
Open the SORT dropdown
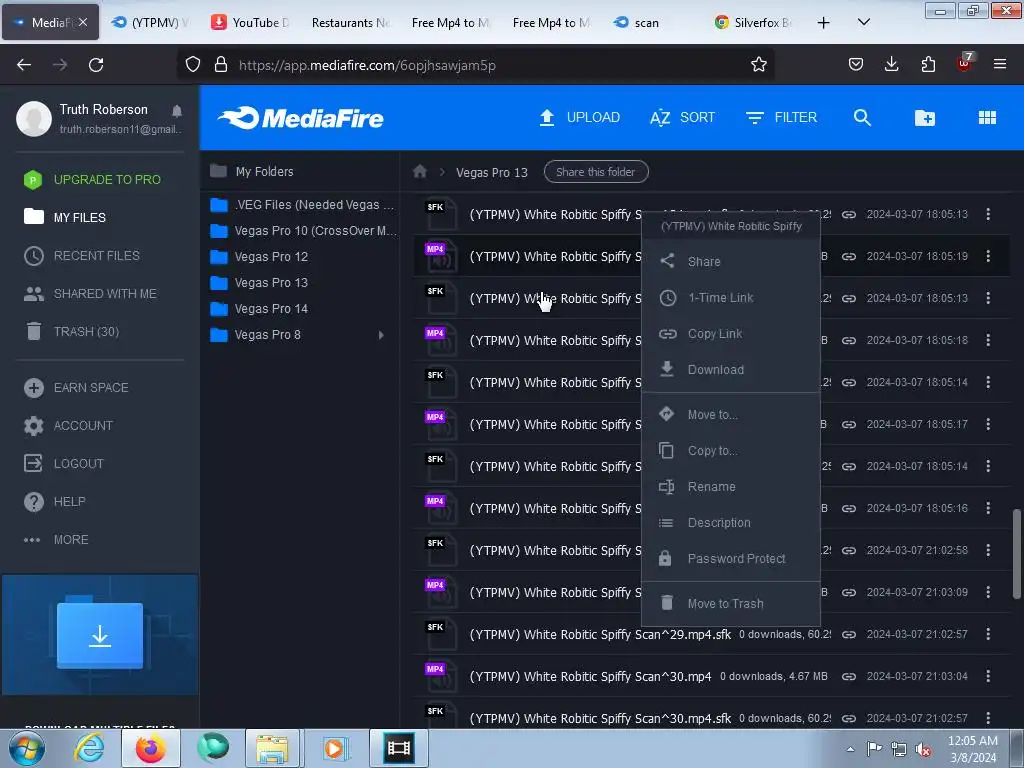pyautogui.click(x=682, y=118)
